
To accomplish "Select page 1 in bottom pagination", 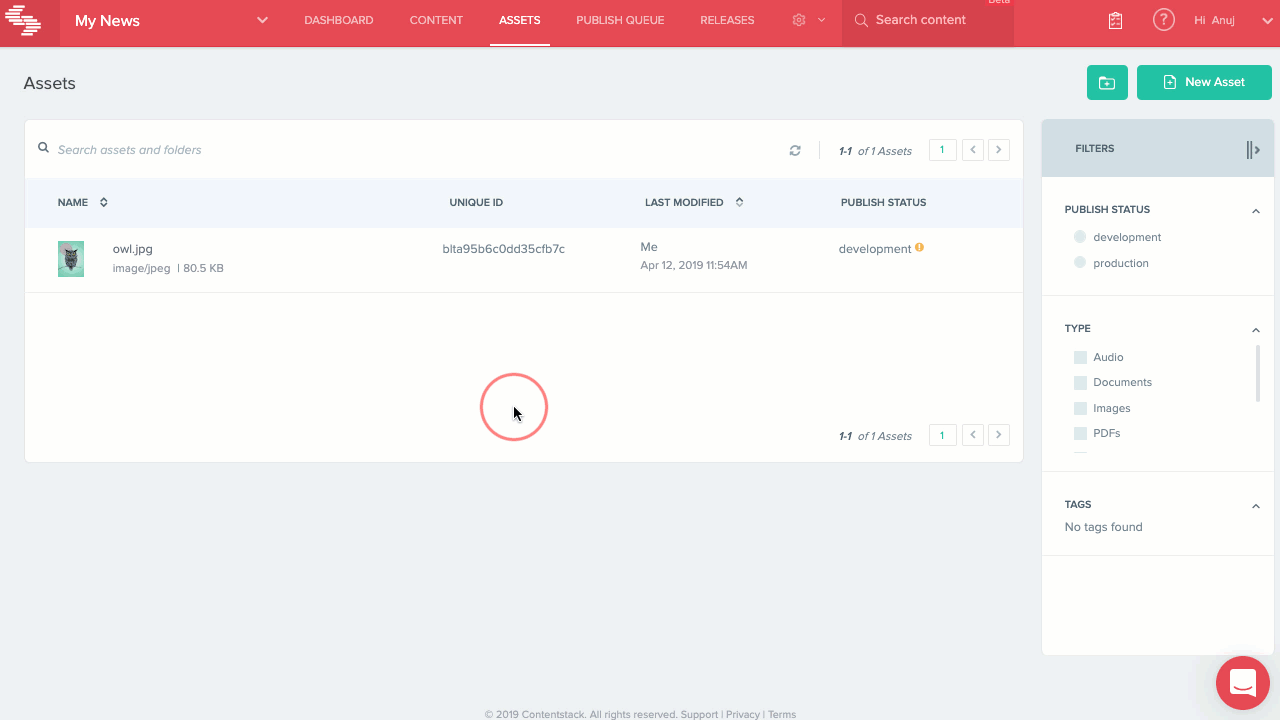I will click(942, 435).
